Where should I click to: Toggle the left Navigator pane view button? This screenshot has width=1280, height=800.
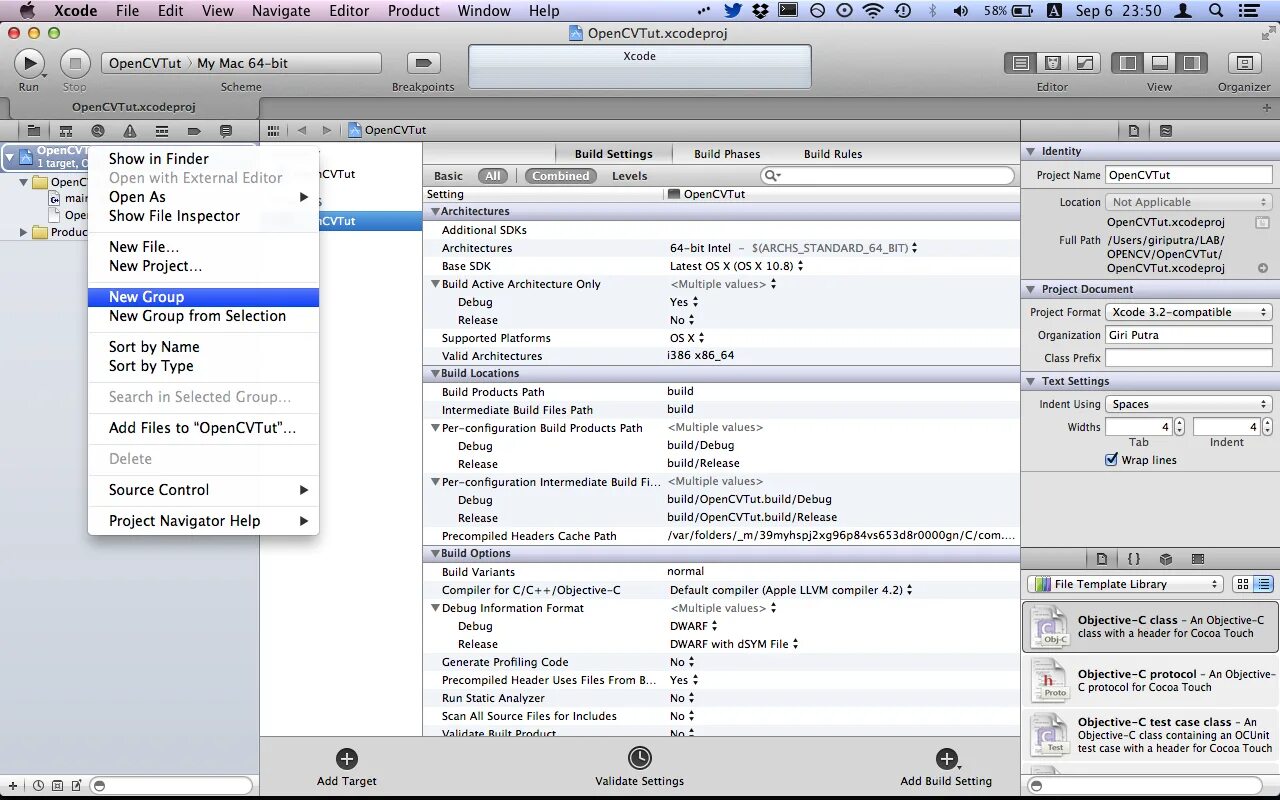(1128, 63)
